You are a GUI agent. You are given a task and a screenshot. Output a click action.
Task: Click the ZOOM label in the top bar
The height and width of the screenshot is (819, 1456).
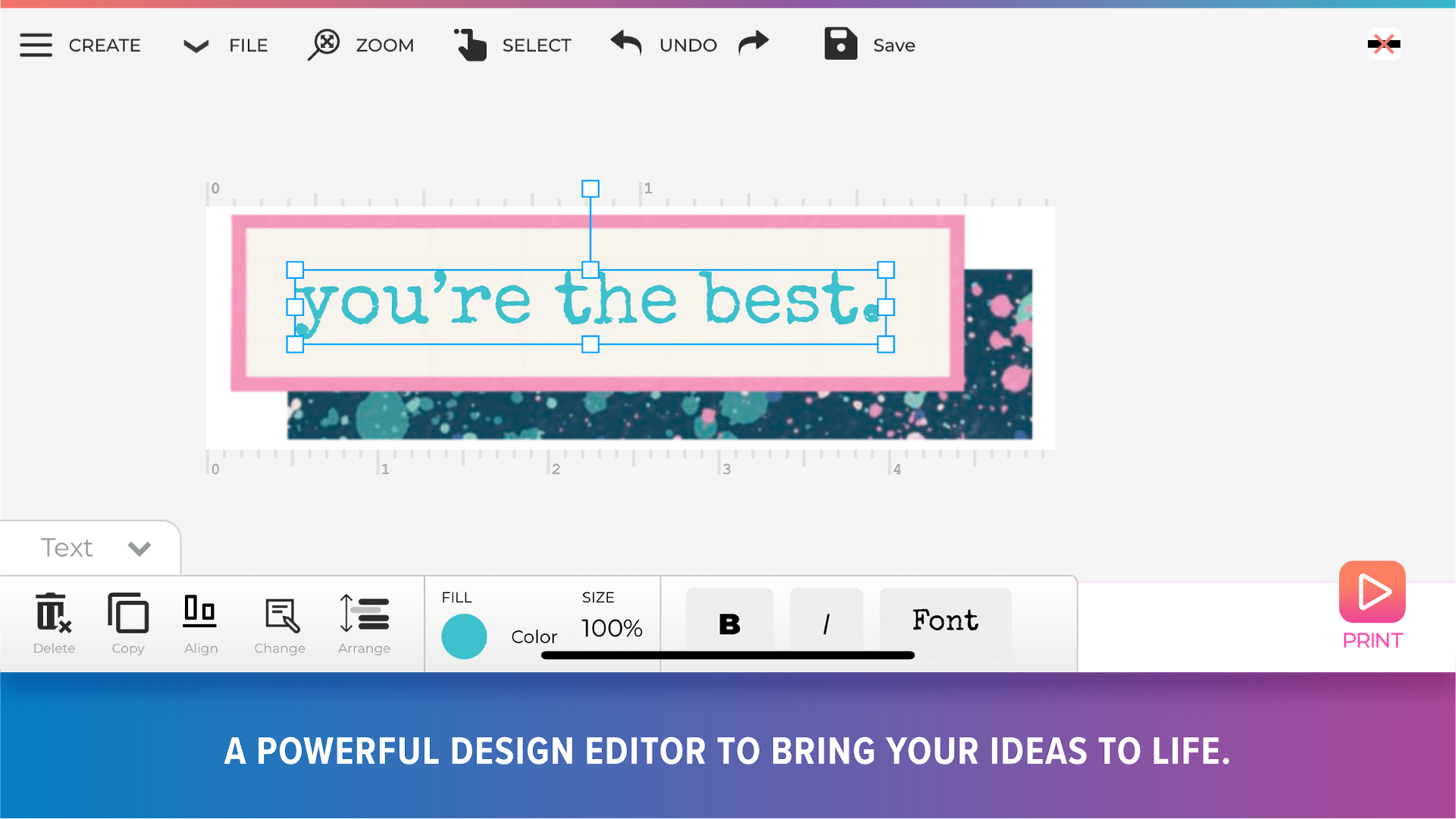coord(385,45)
